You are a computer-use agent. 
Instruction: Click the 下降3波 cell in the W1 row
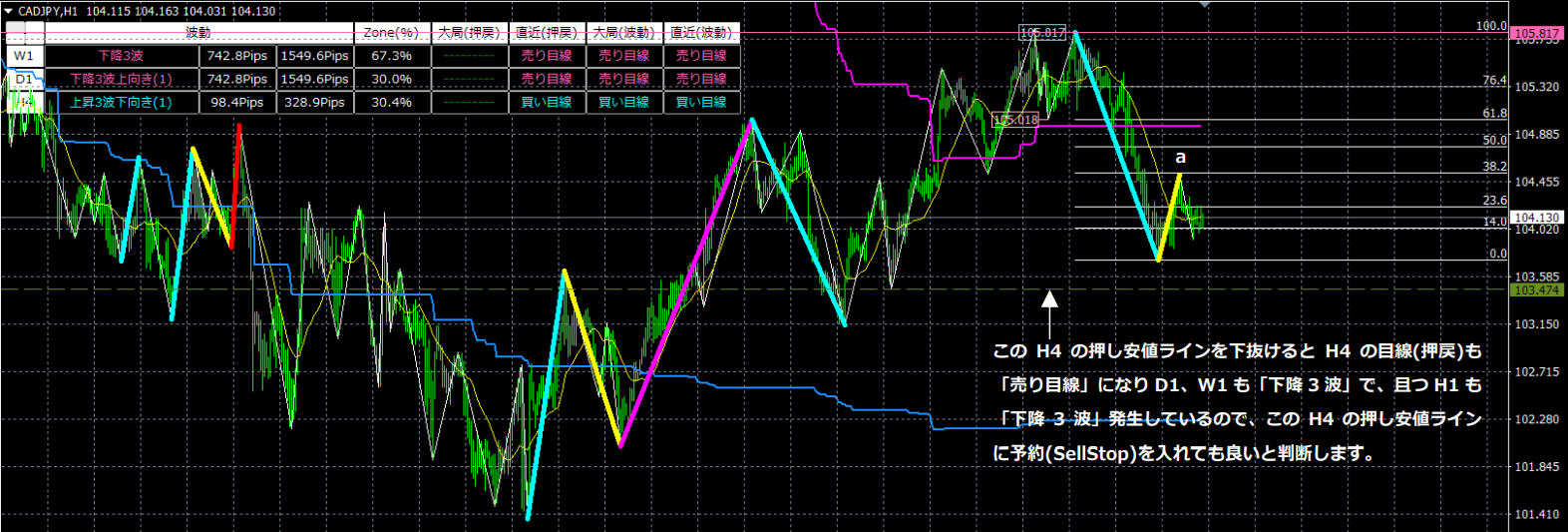122,56
